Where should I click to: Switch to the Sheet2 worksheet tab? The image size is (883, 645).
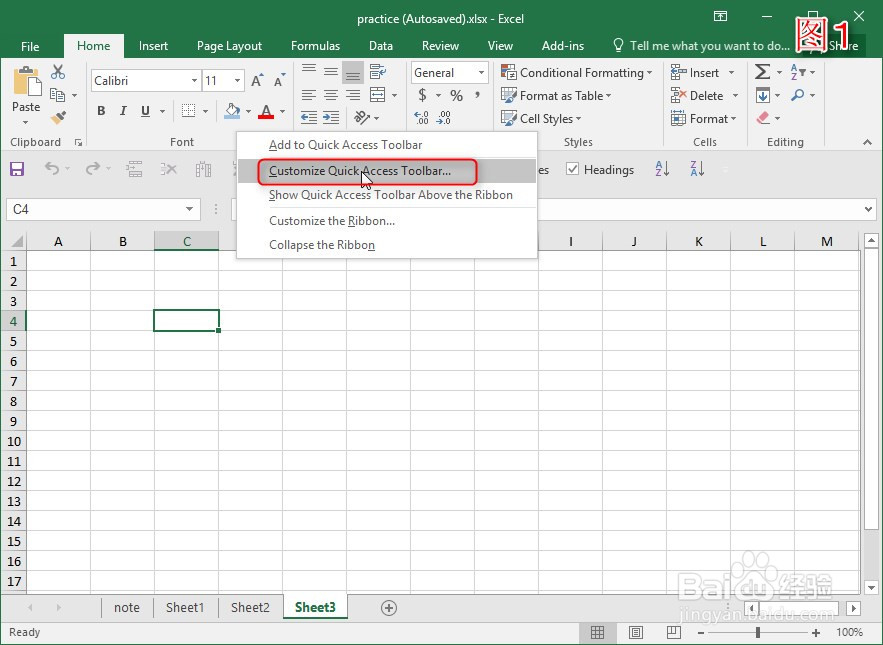(249, 607)
